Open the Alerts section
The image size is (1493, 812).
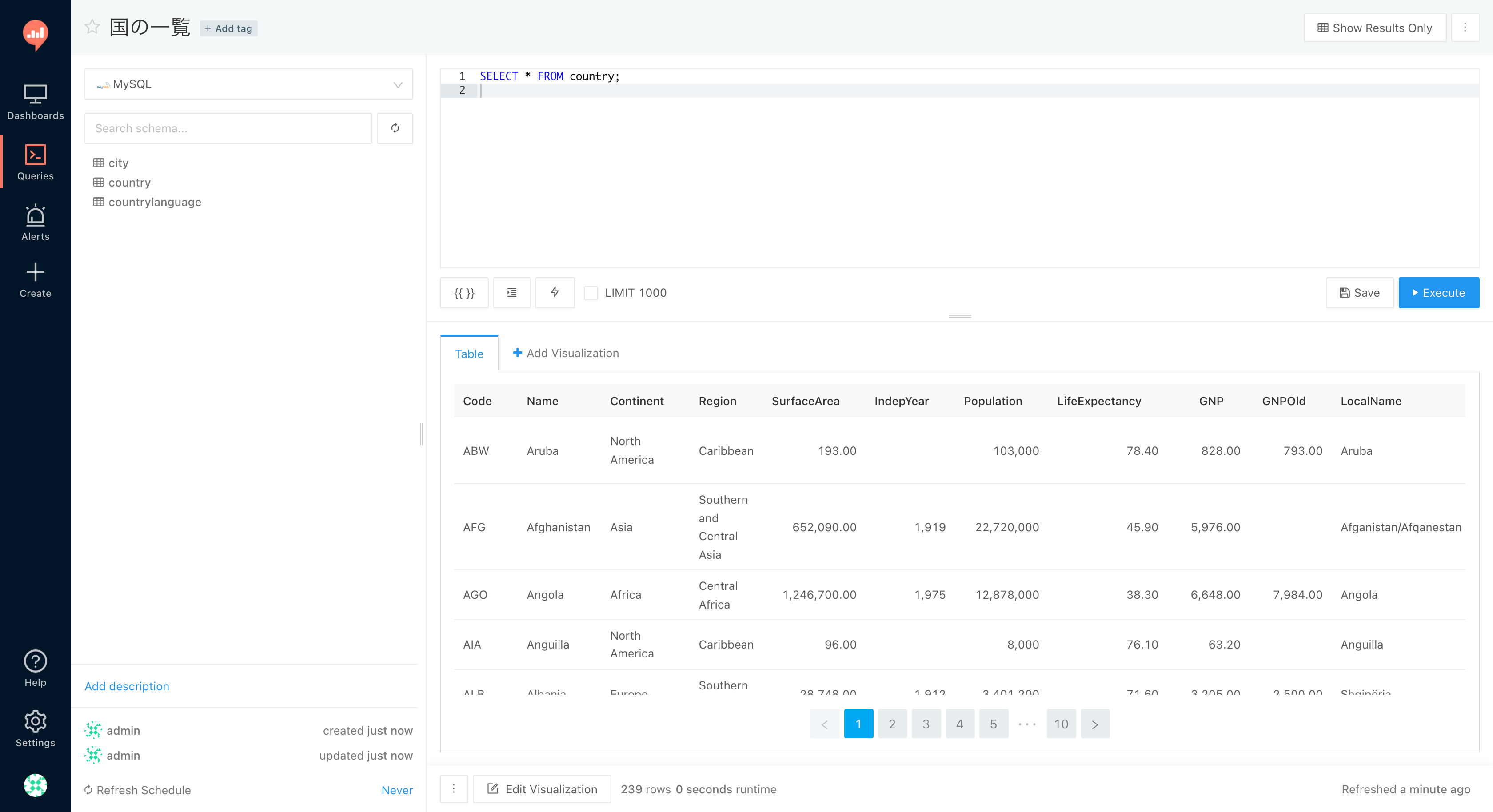36,223
